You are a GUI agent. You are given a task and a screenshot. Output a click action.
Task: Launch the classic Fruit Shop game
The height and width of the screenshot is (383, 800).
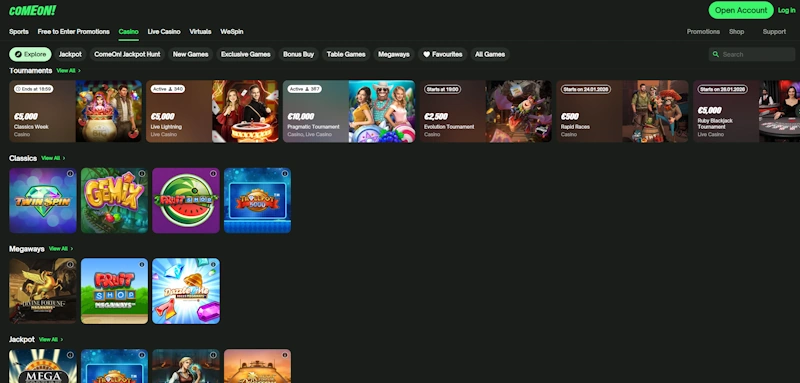[186, 200]
